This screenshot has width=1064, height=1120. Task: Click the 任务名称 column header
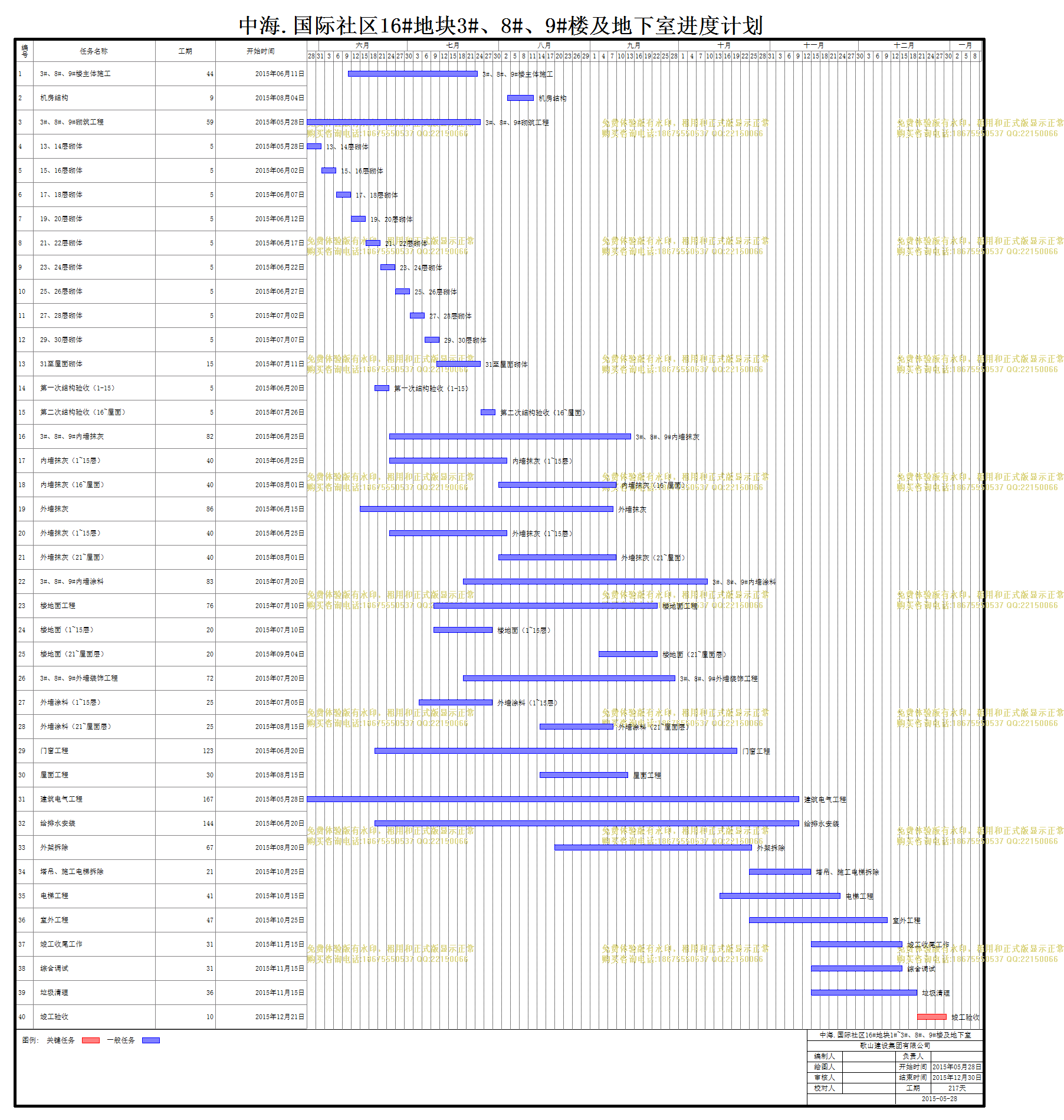94,51
